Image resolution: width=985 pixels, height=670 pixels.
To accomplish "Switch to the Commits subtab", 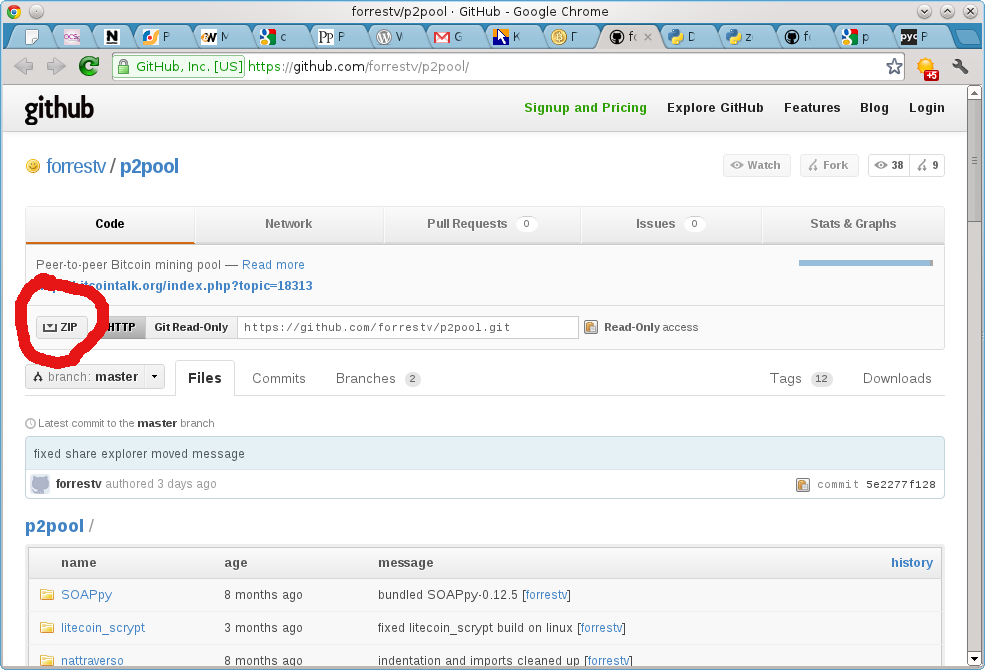I will tap(279, 379).
